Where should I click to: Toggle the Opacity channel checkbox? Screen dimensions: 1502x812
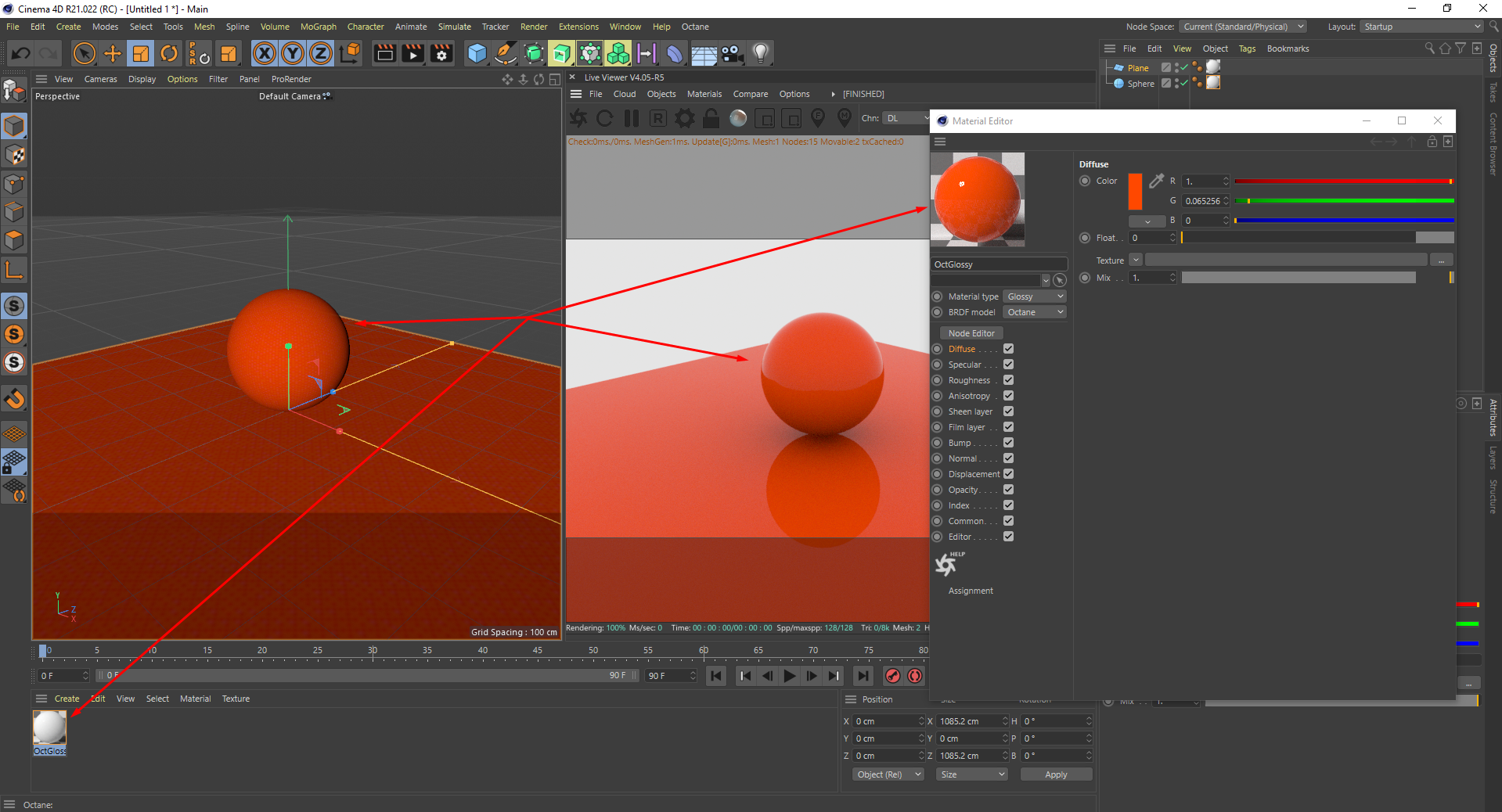(1008, 490)
